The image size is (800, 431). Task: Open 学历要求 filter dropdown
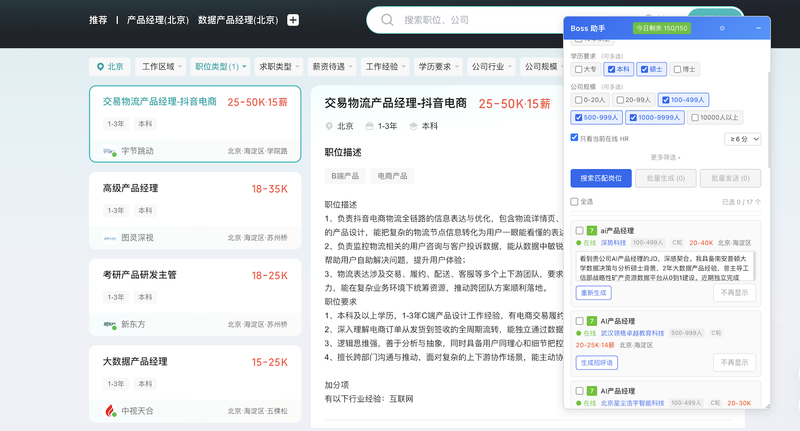point(438,66)
